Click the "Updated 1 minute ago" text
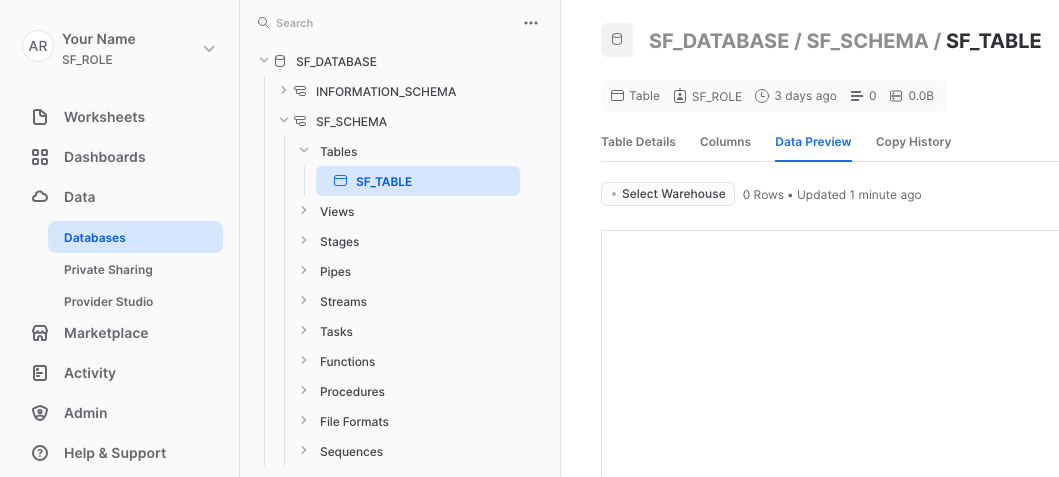 [x=859, y=195]
